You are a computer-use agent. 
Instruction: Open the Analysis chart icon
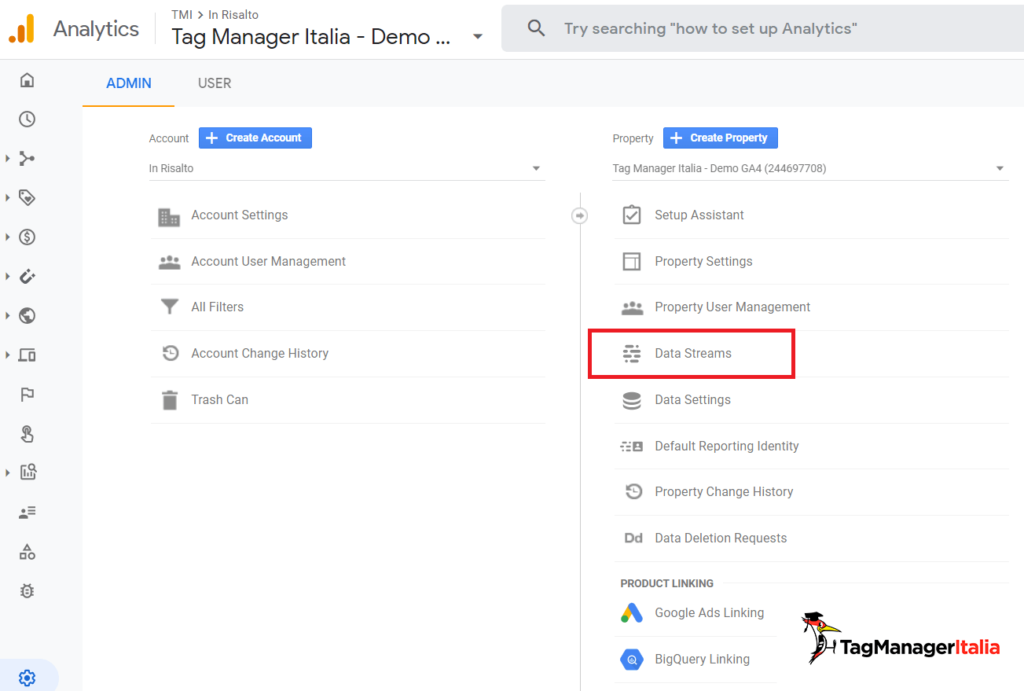(x=28, y=472)
